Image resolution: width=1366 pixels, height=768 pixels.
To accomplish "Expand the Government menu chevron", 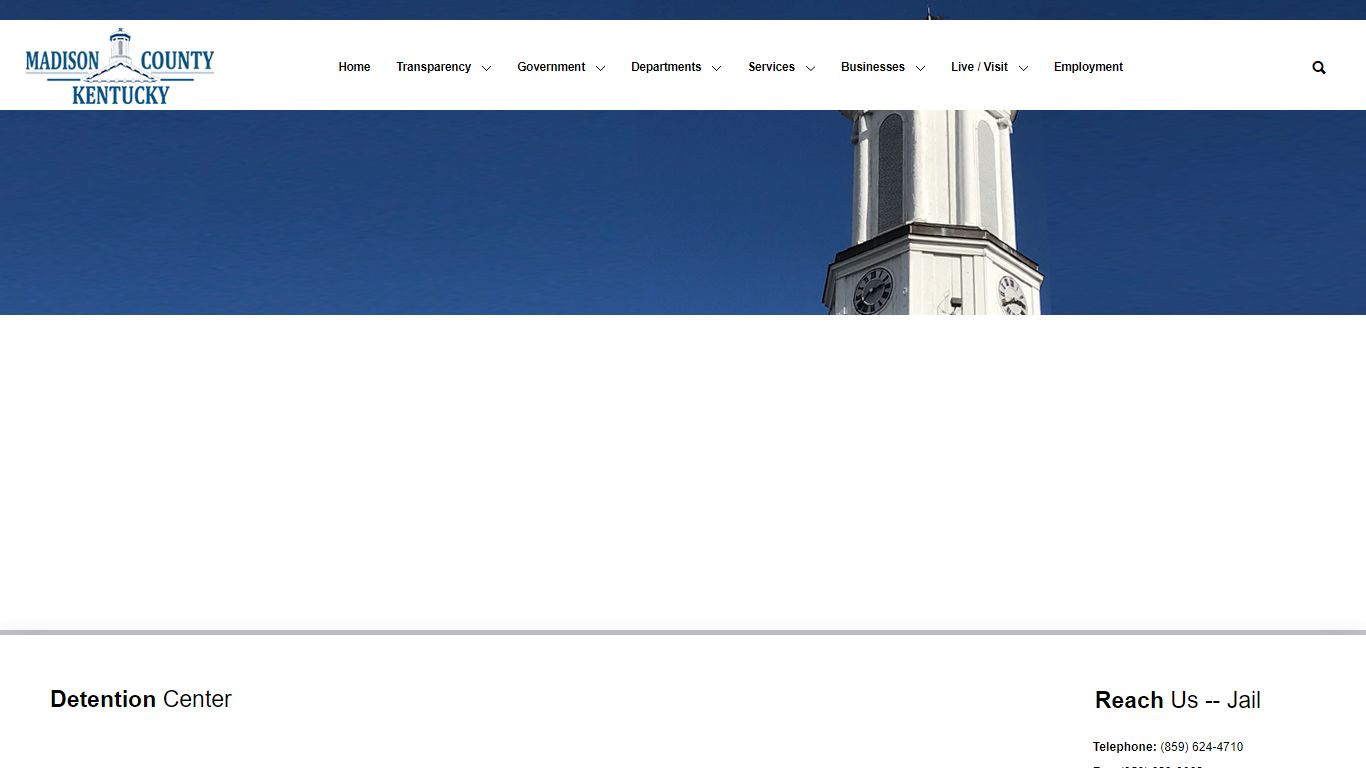I will (600, 68).
